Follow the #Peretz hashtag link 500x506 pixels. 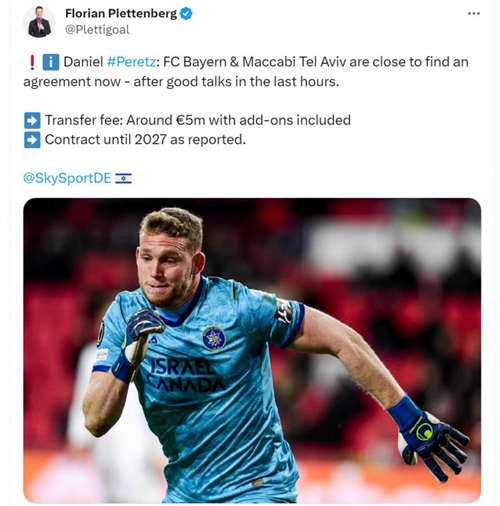pos(131,62)
